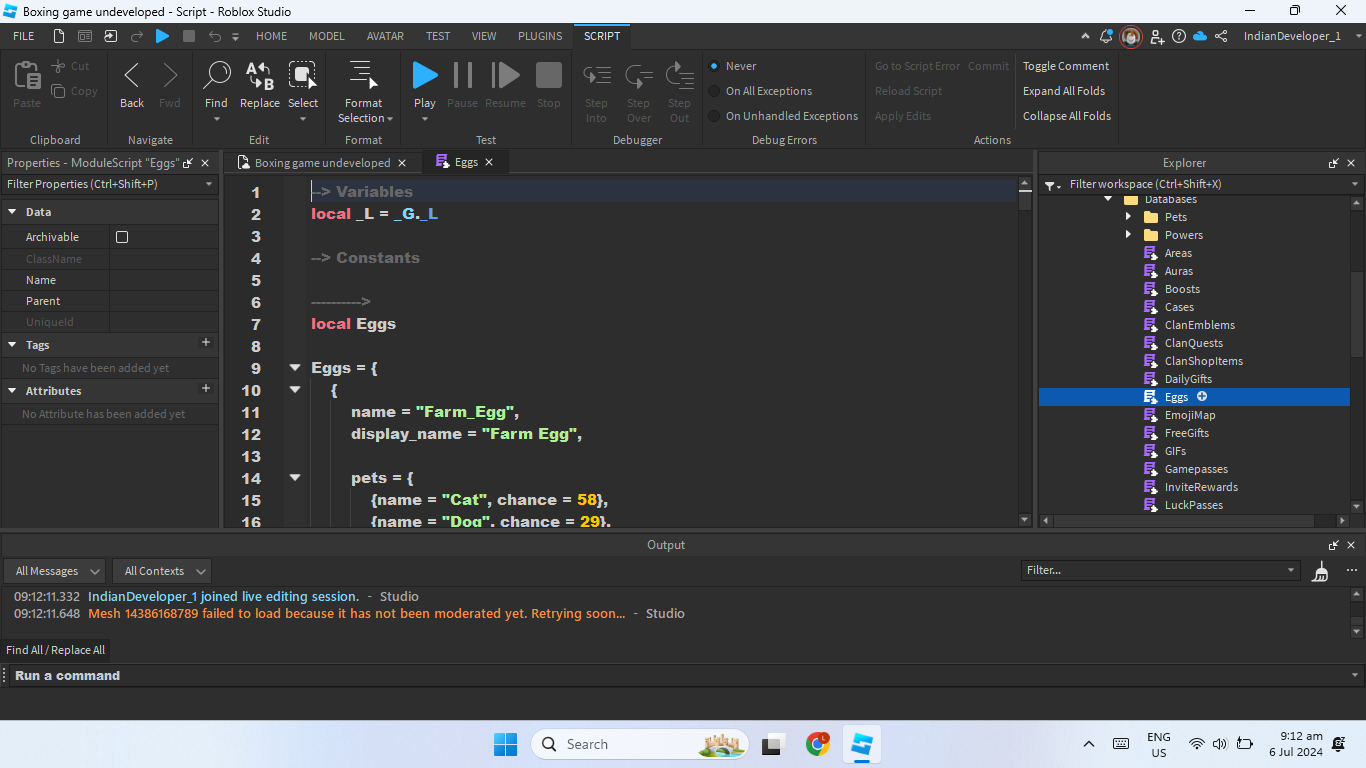Collapse the Data properties section
This screenshot has width=1366, height=768.
point(13,212)
